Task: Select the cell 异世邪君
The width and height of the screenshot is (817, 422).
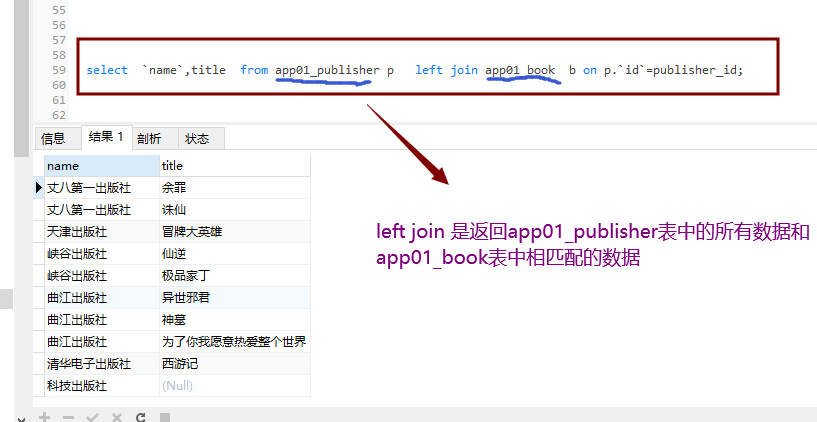Action: 234,297
